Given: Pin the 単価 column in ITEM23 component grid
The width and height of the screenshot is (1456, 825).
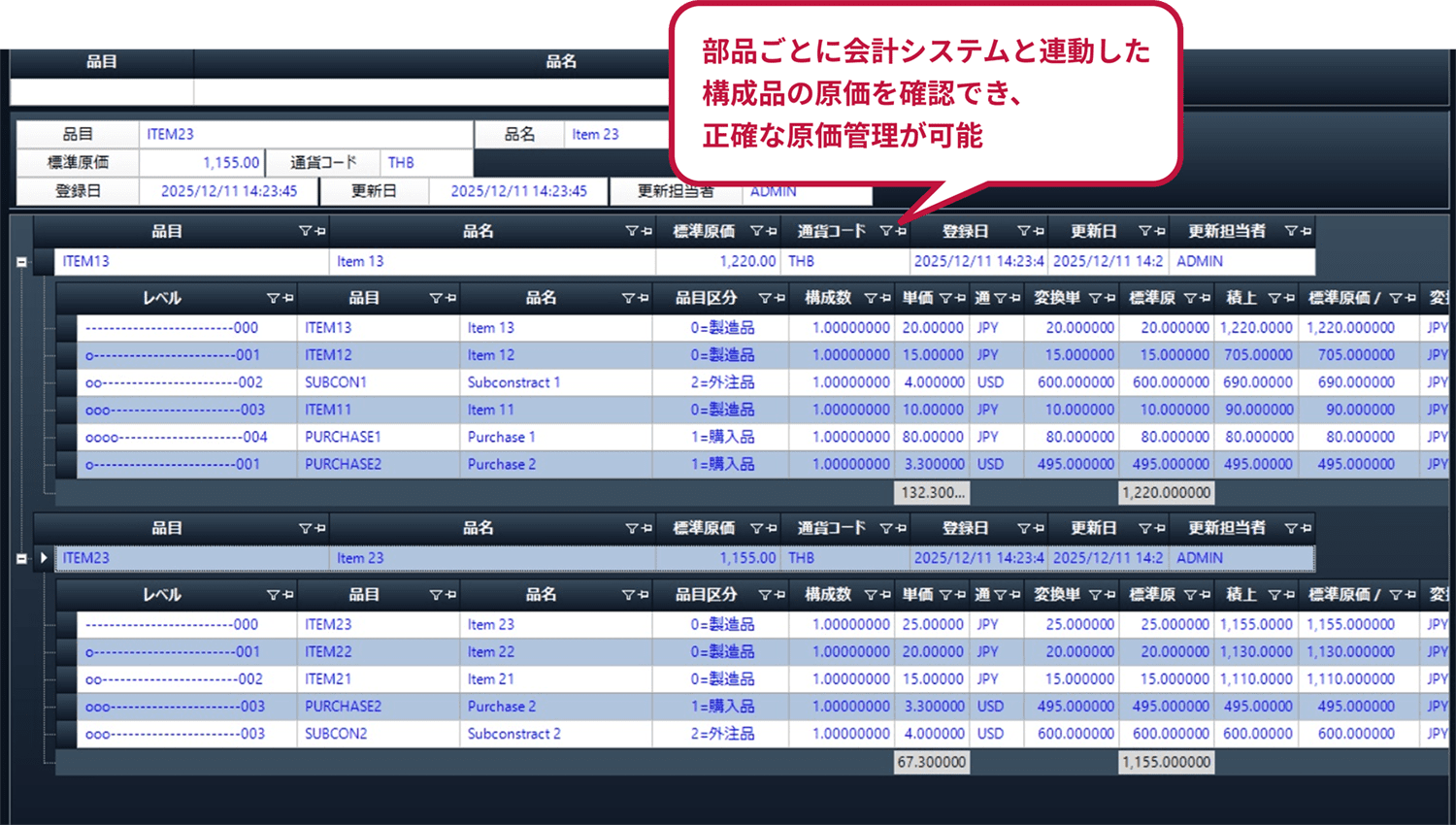Looking at the screenshot, I should pyautogui.click(x=960, y=596).
